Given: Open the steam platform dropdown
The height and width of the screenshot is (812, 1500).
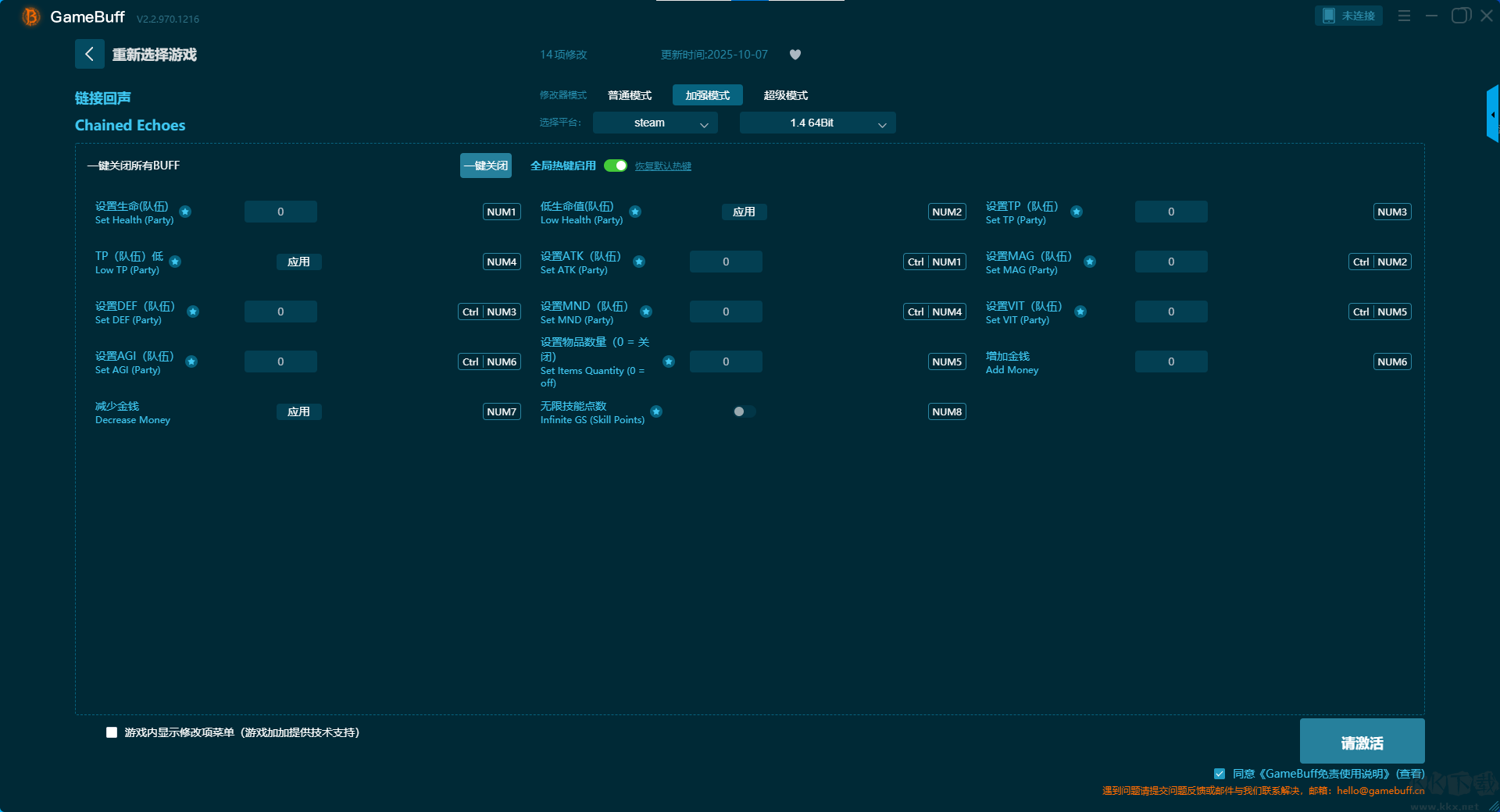Looking at the screenshot, I should click(x=655, y=123).
